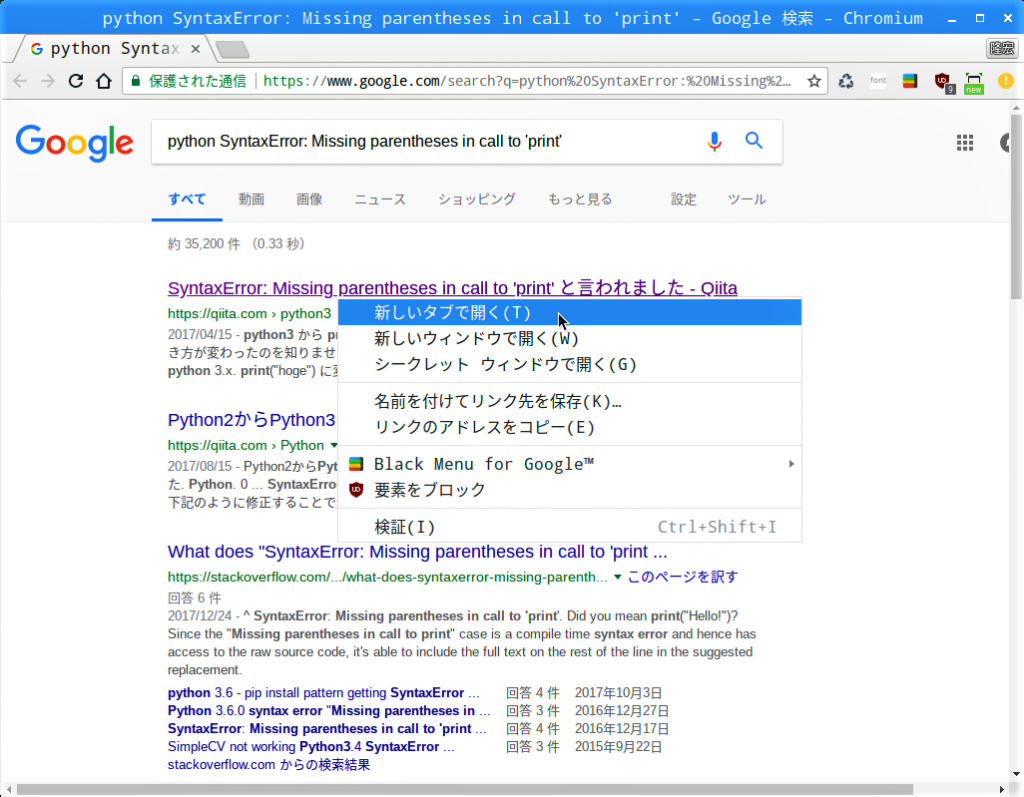Switch to the すべて search tab
The width and height of the screenshot is (1024, 797).
tap(187, 199)
